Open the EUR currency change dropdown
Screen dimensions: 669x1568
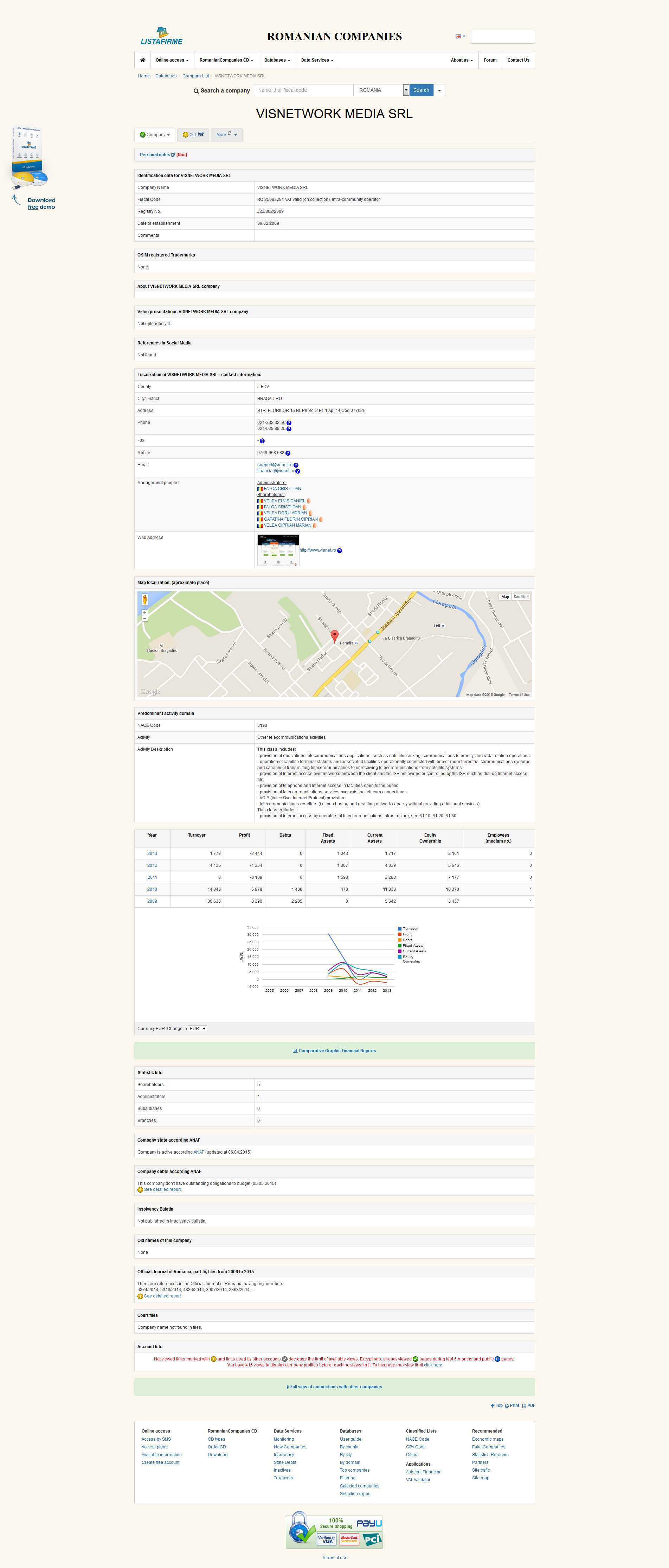pyautogui.click(x=197, y=1029)
